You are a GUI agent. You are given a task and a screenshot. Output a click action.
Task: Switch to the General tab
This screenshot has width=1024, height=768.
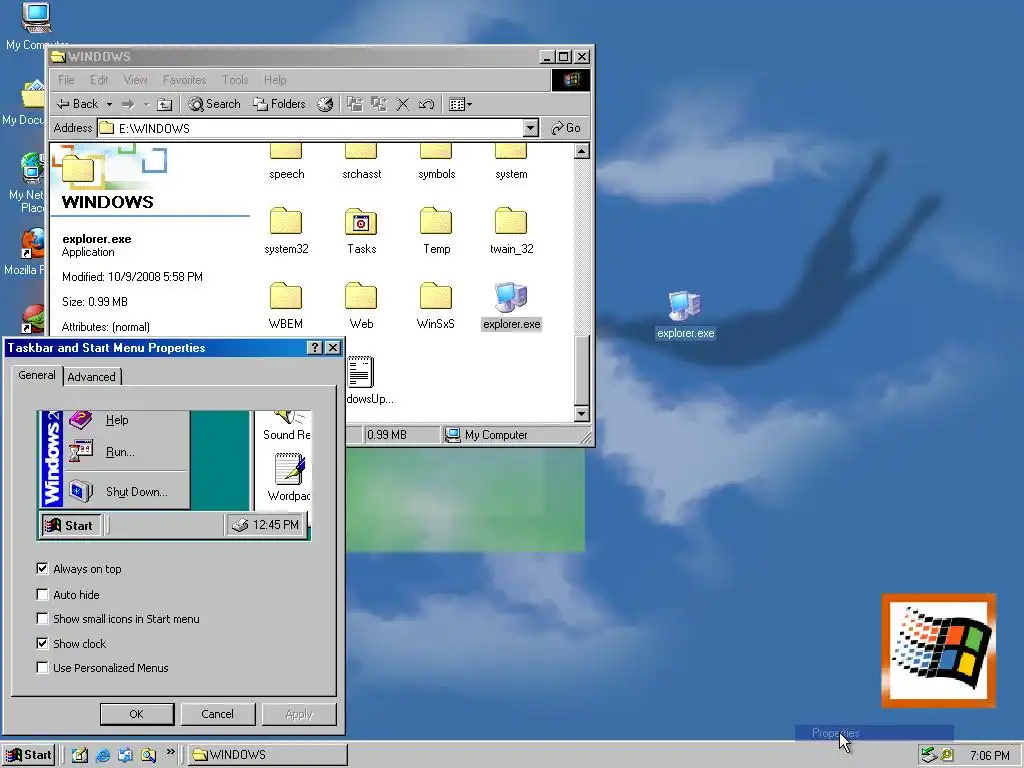37,375
